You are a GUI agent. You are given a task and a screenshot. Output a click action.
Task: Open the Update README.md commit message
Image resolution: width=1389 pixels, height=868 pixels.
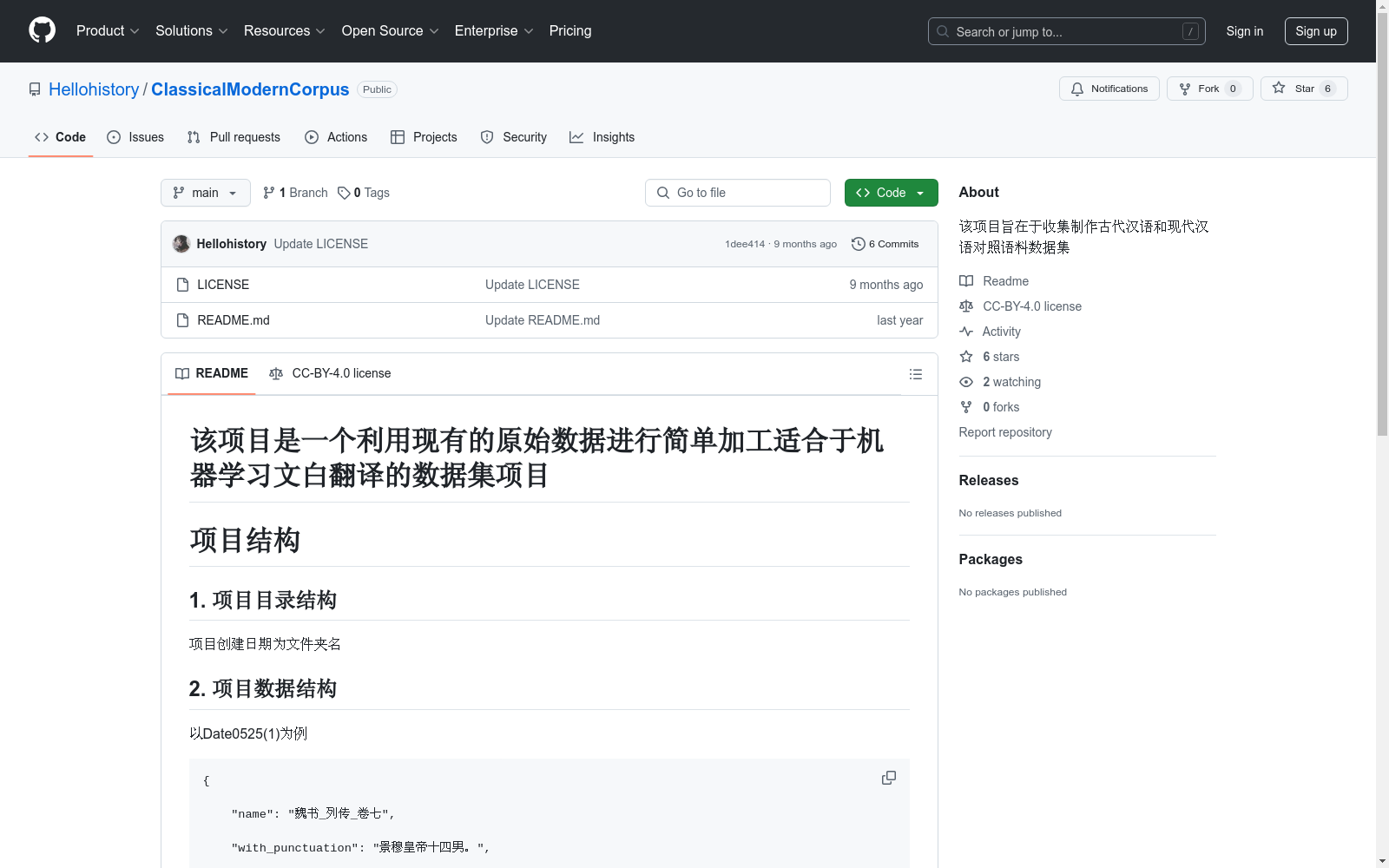tap(543, 320)
